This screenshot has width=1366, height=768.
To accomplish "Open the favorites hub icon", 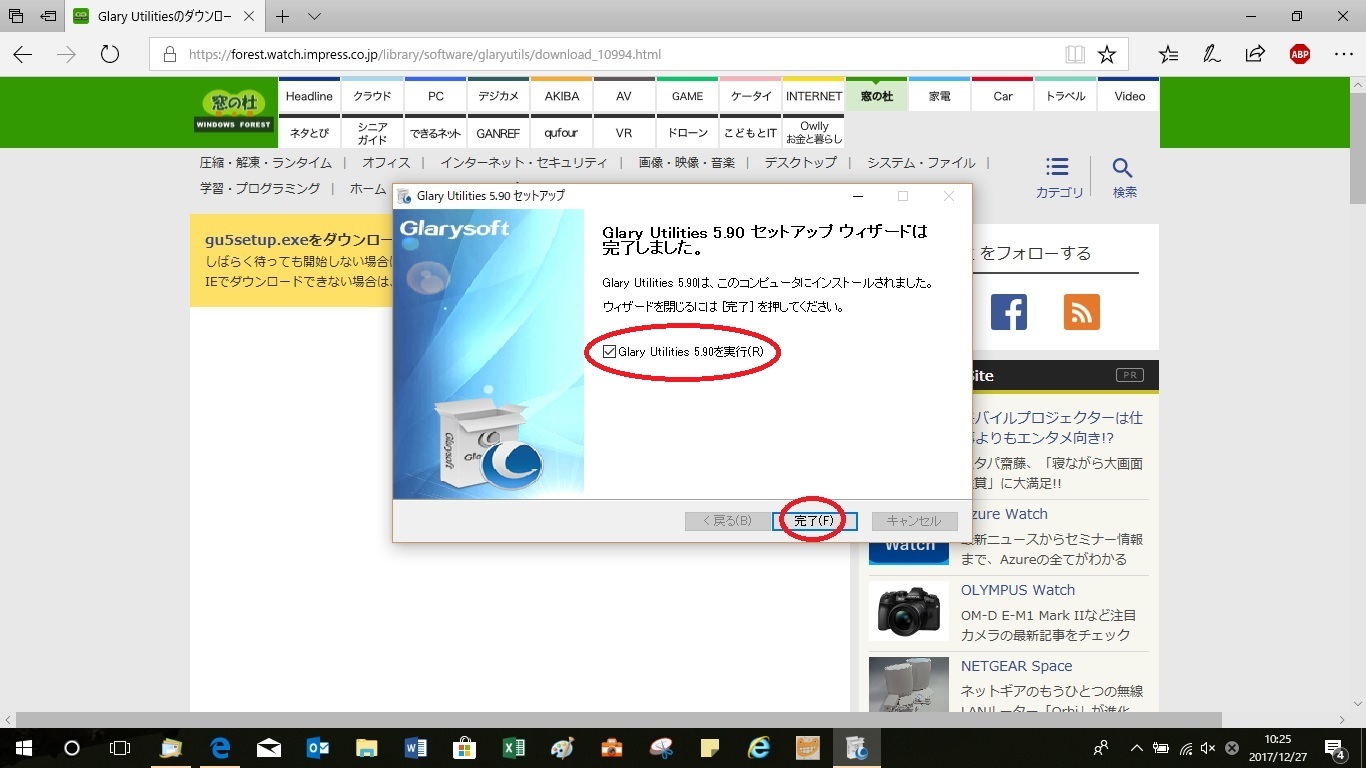I will coord(1168,54).
